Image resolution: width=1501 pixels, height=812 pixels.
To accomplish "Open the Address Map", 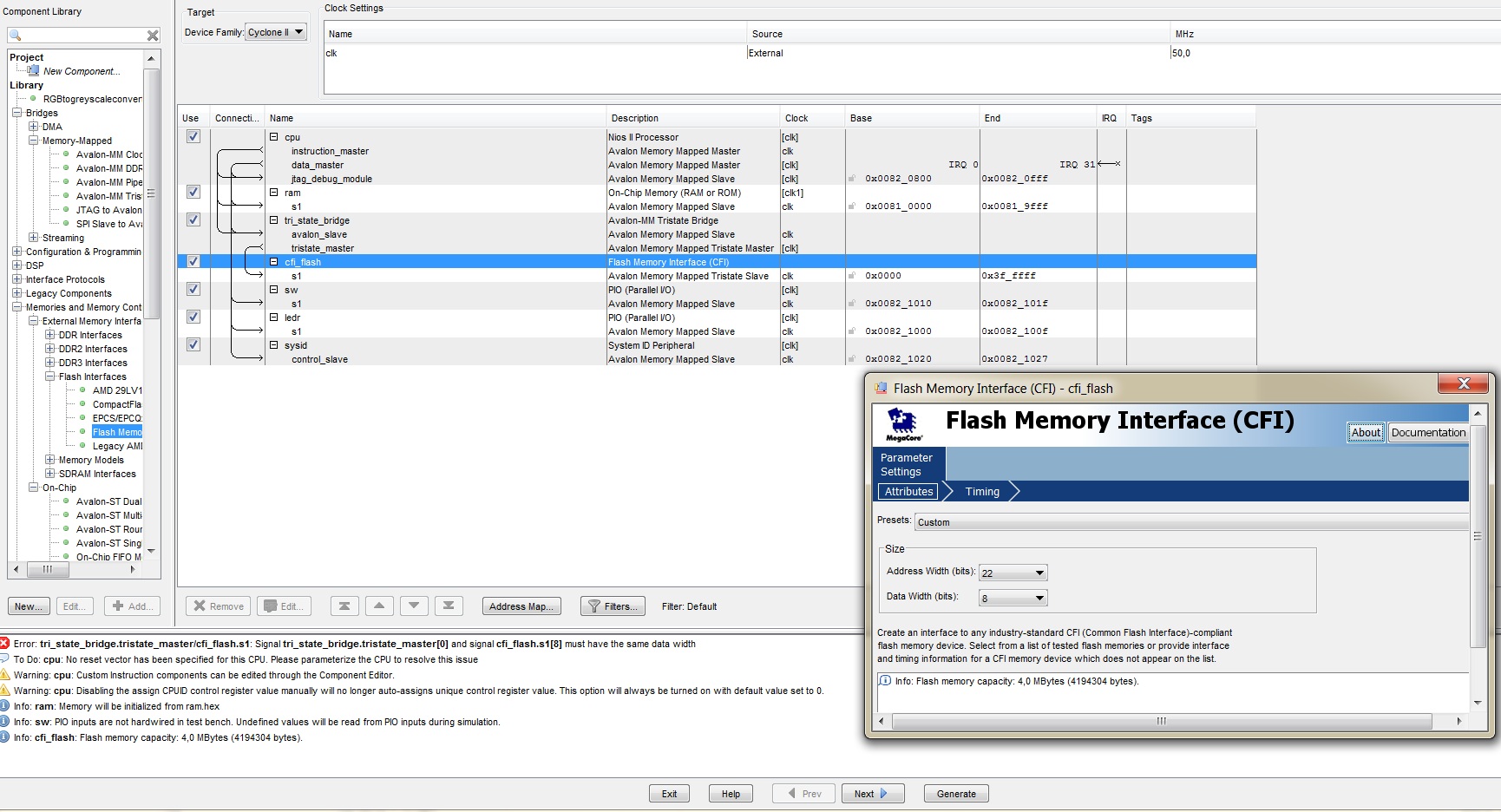I will click(521, 606).
